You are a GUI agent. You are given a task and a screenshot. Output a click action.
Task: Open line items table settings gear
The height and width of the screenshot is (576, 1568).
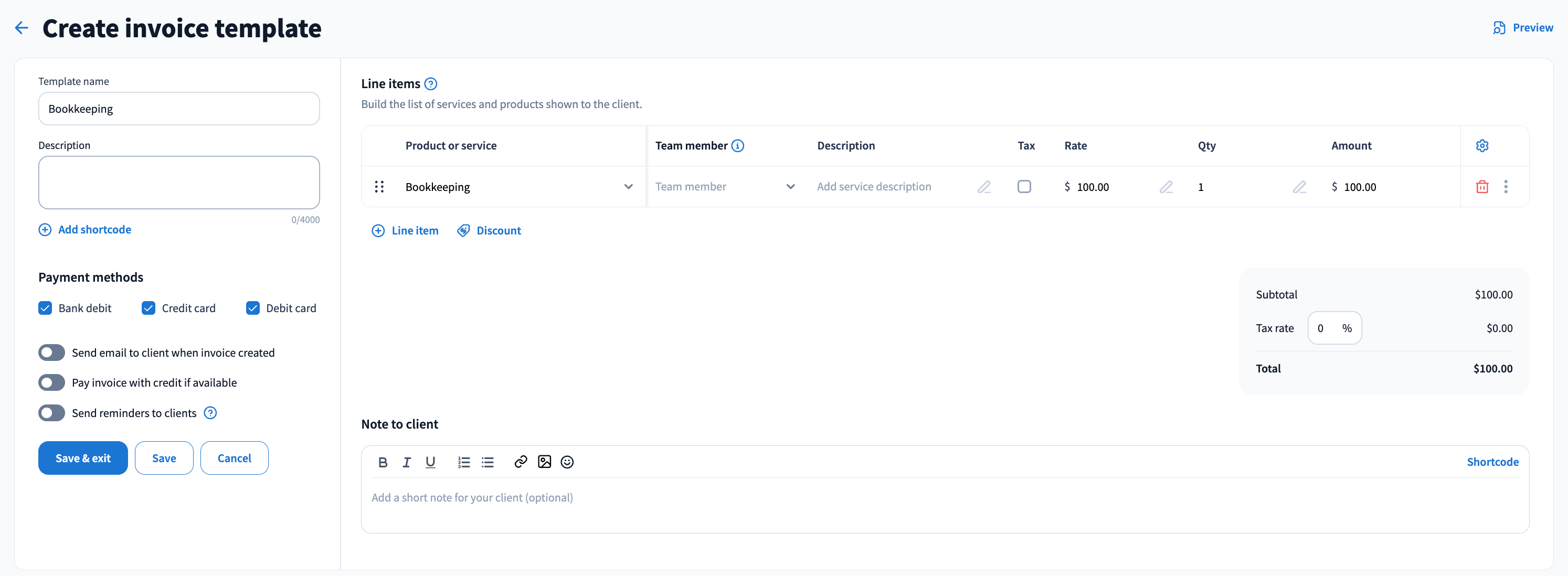pyautogui.click(x=1482, y=145)
